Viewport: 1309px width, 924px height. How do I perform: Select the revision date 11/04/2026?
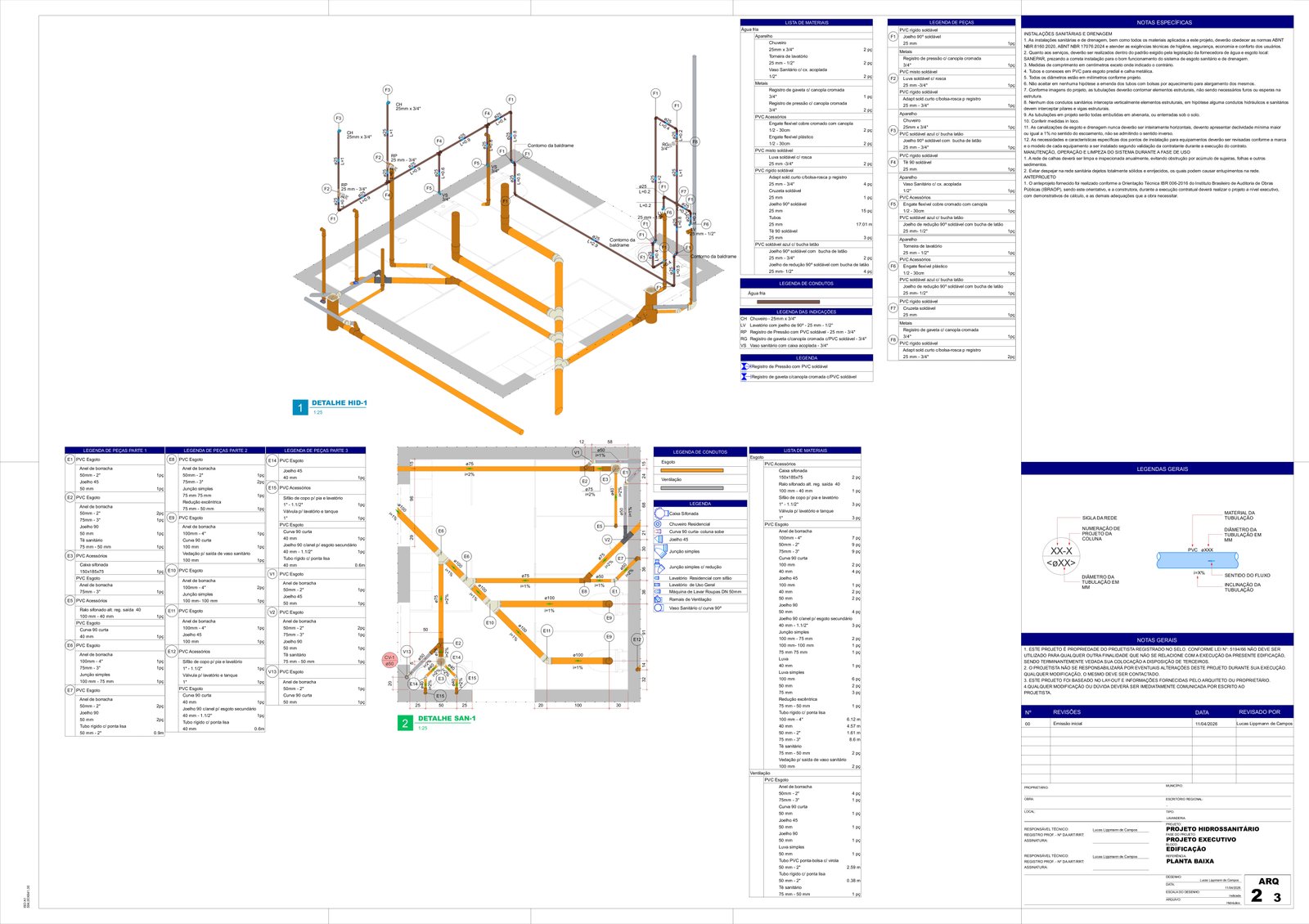[x=1206, y=724]
